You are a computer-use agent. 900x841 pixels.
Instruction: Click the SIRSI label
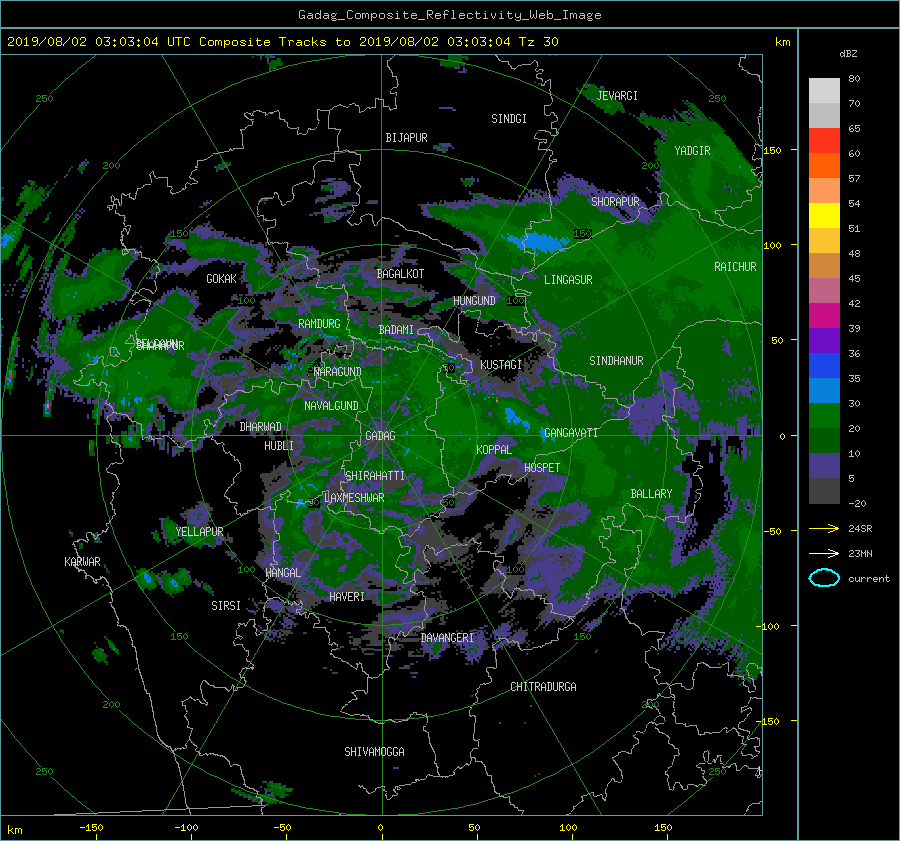226,606
